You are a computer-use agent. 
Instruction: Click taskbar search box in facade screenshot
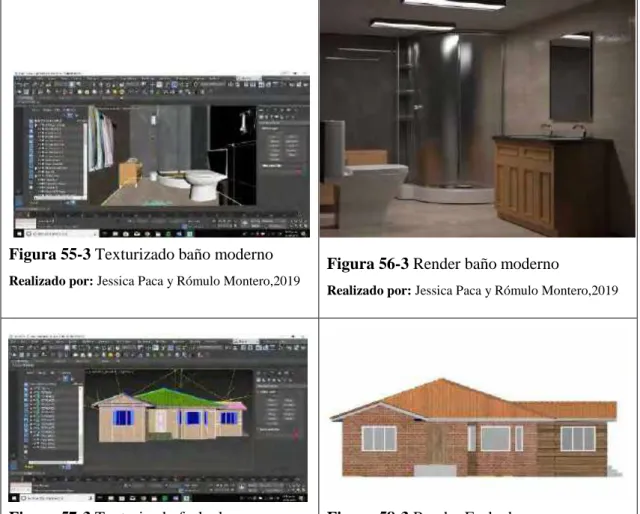pyautogui.click(x=57, y=498)
